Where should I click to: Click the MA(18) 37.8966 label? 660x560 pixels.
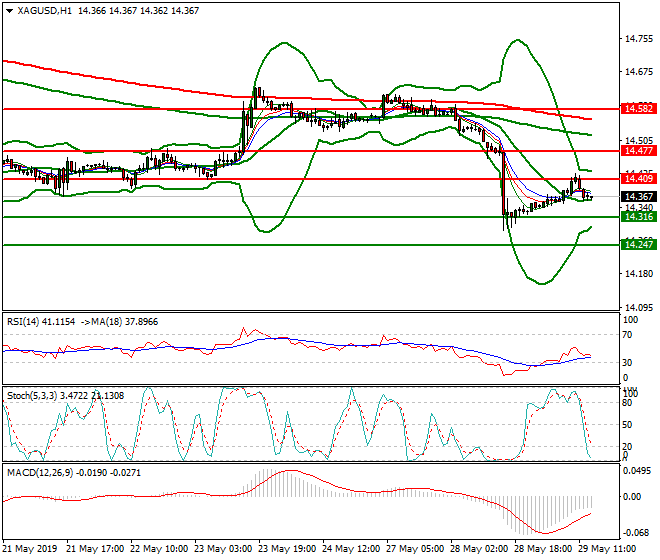click(125, 322)
